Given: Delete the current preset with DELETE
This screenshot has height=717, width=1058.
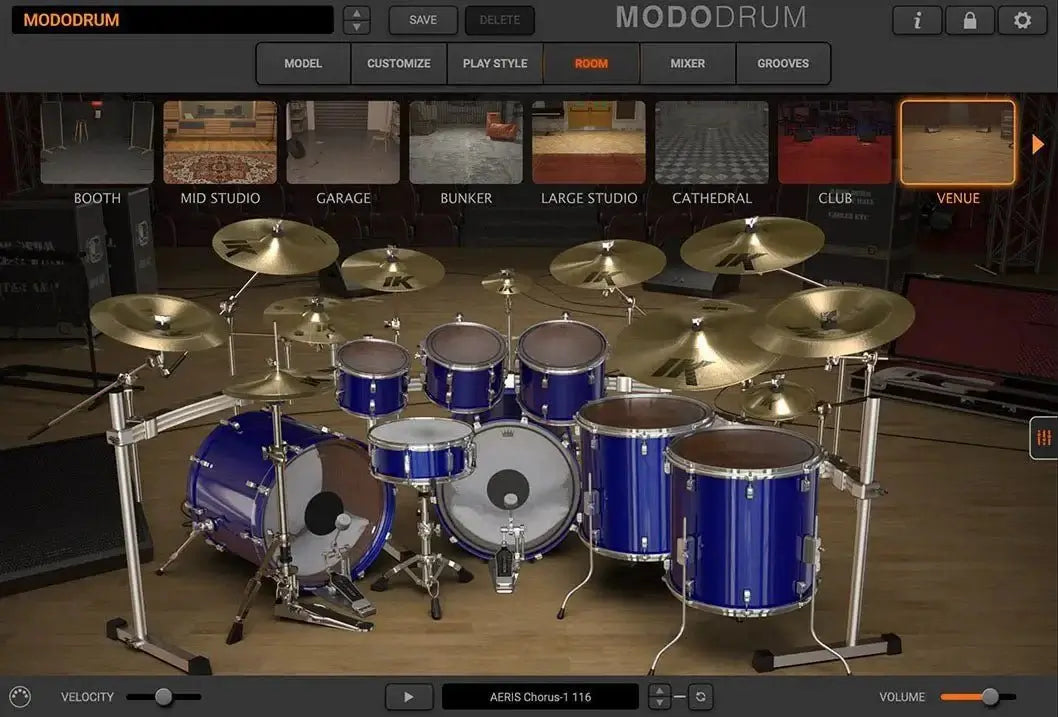Looking at the screenshot, I should click(x=499, y=19).
